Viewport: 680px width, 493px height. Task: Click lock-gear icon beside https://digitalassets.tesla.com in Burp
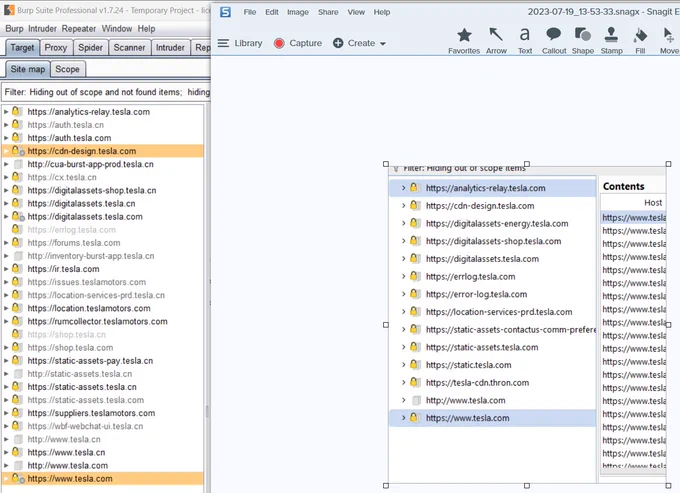click(x=18, y=216)
